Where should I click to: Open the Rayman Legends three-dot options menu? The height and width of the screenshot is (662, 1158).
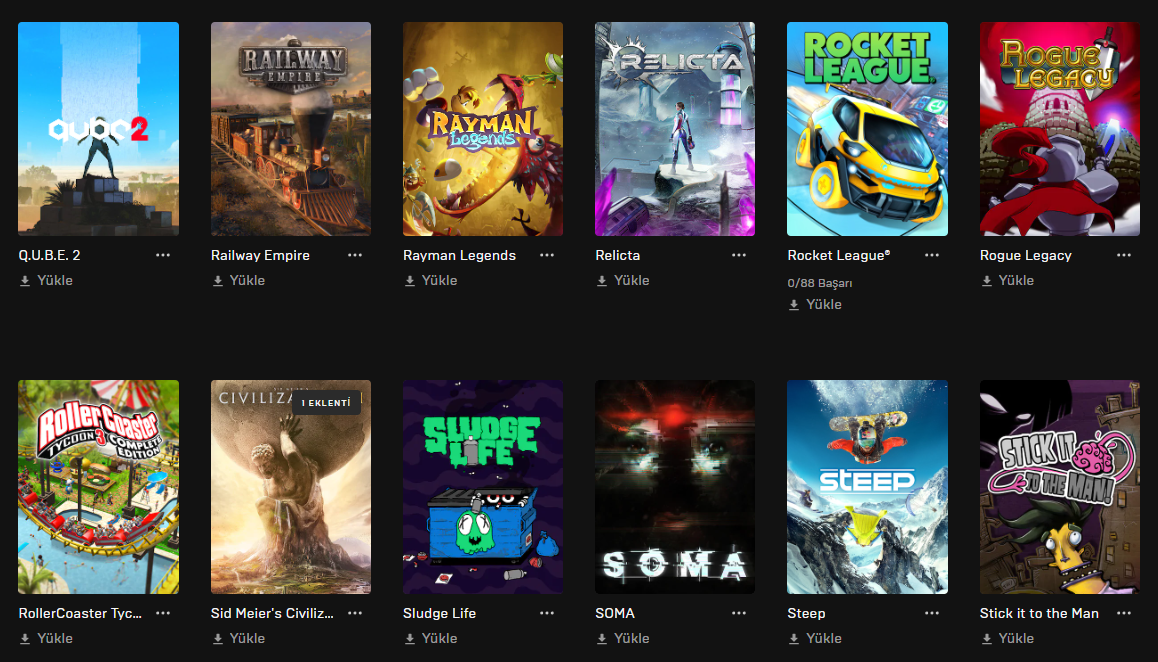click(x=547, y=255)
